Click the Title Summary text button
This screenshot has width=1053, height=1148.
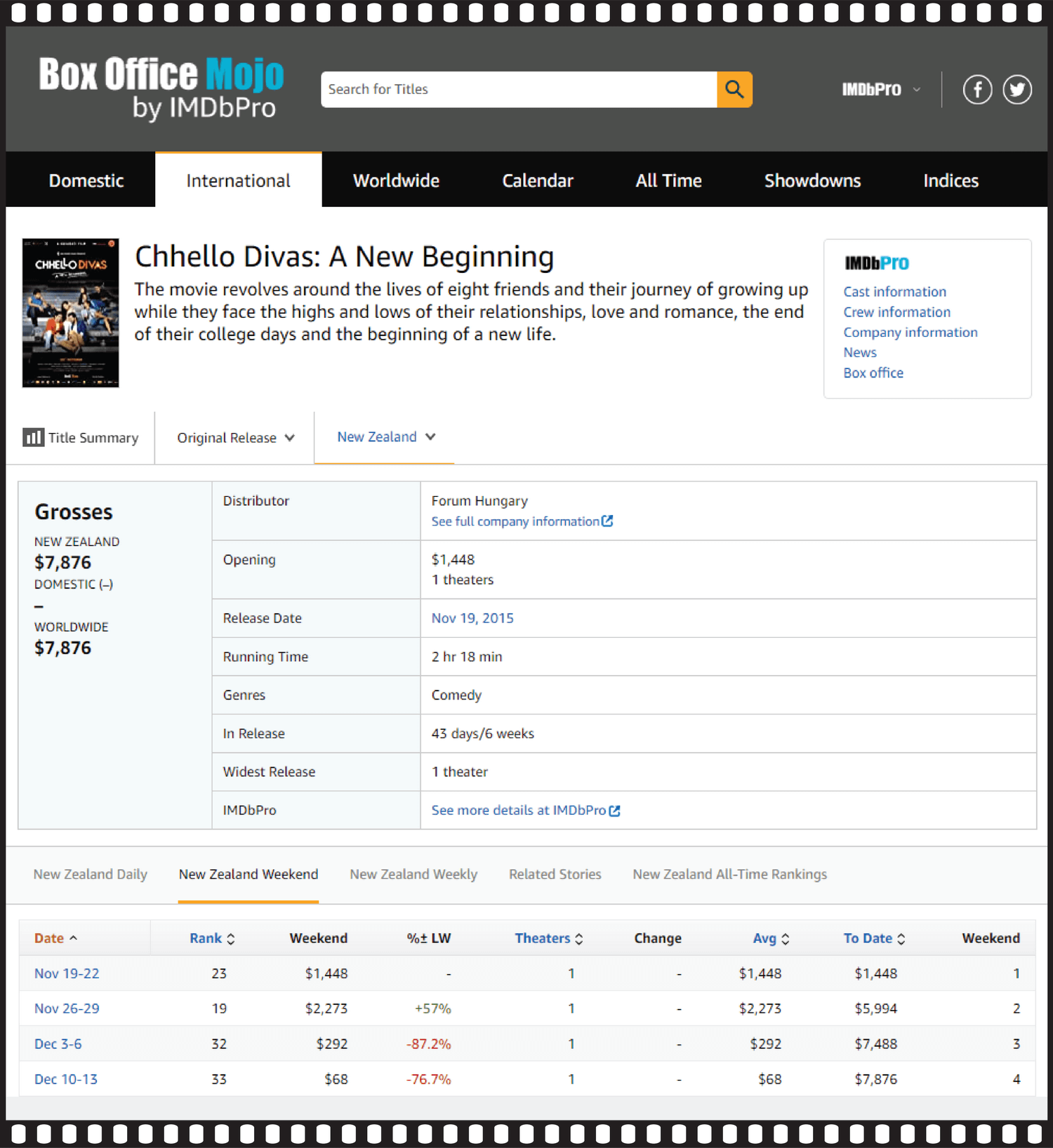click(93, 438)
